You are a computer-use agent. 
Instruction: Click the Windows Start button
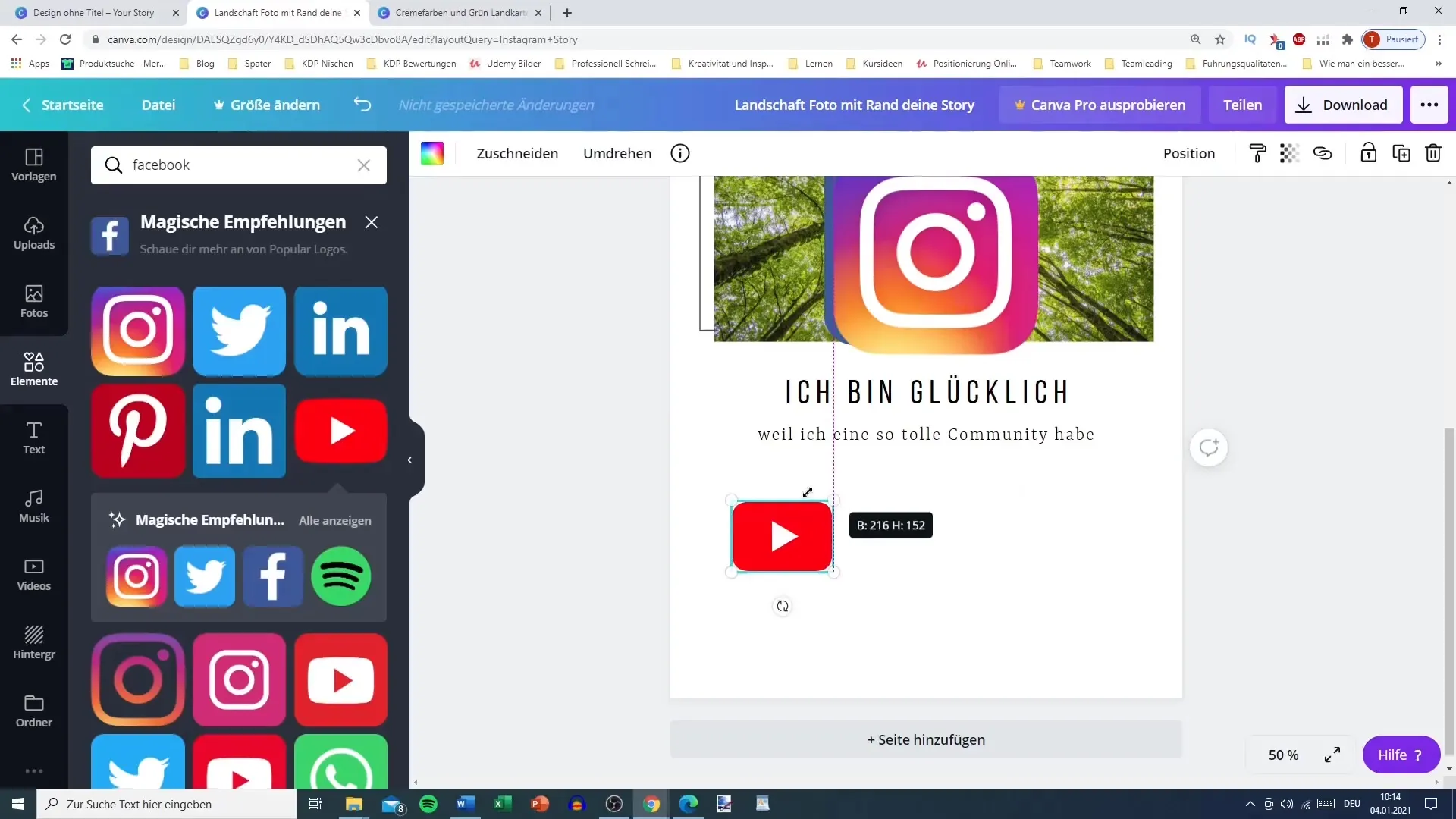click(18, 804)
